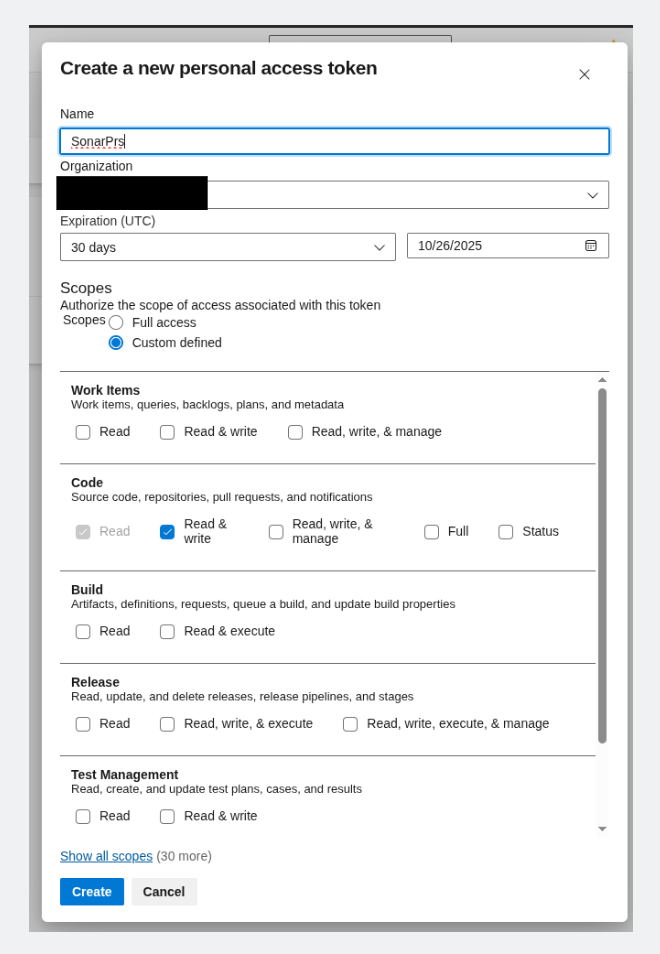Image resolution: width=660 pixels, height=954 pixels.
Task: Enable Release Read, write, execute, & manage
Action: click(x=350, y=724)
